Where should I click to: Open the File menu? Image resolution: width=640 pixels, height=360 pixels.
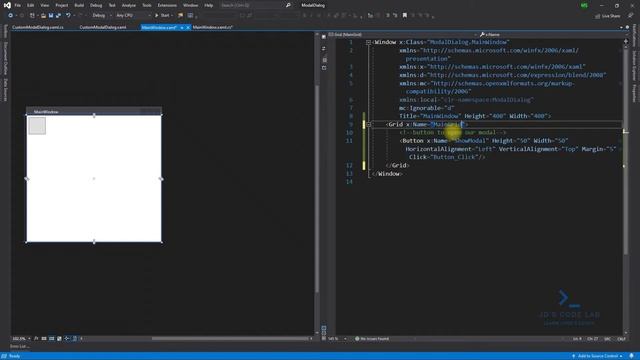18,5
